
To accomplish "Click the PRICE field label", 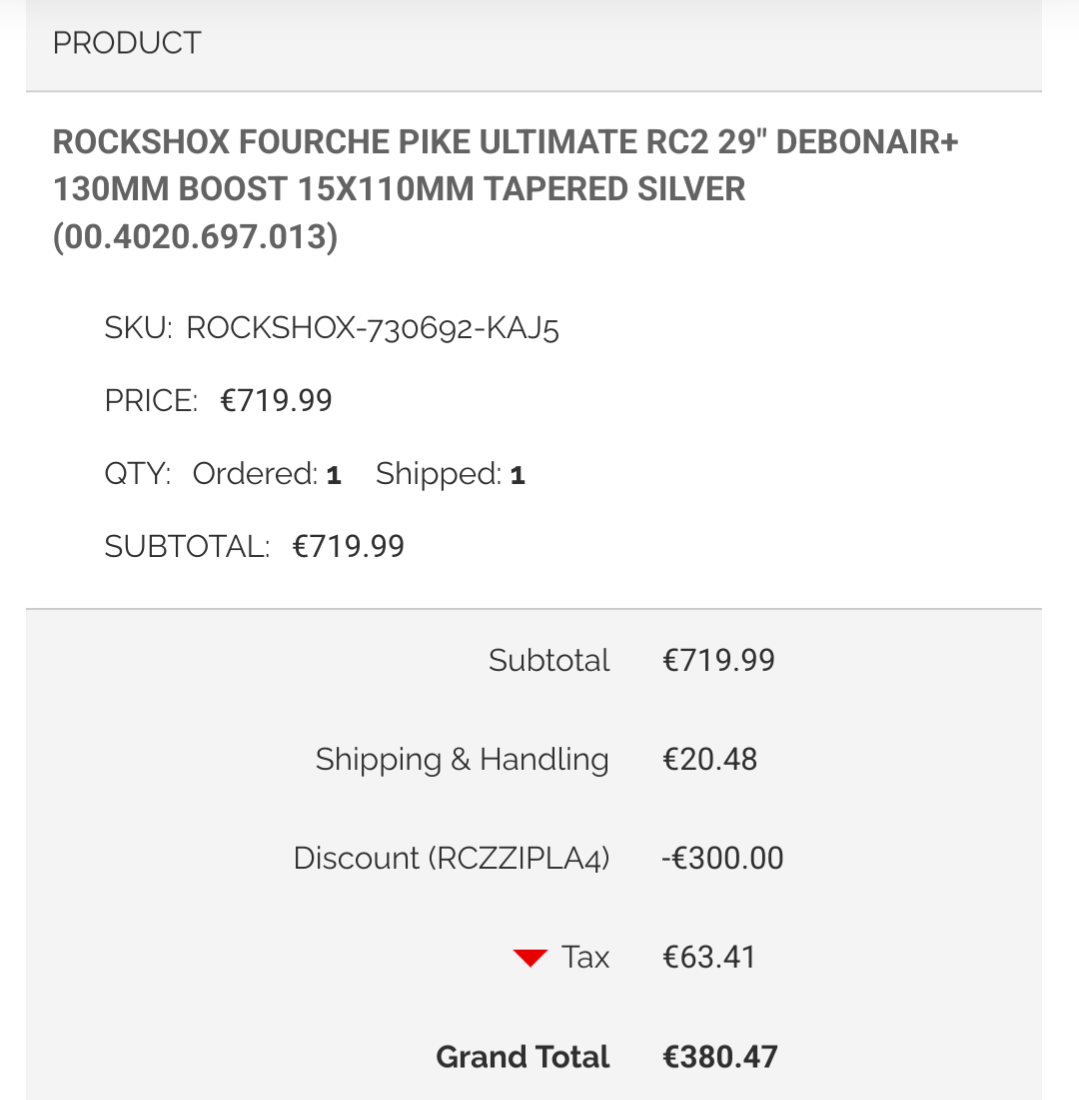I will point(151,401).
